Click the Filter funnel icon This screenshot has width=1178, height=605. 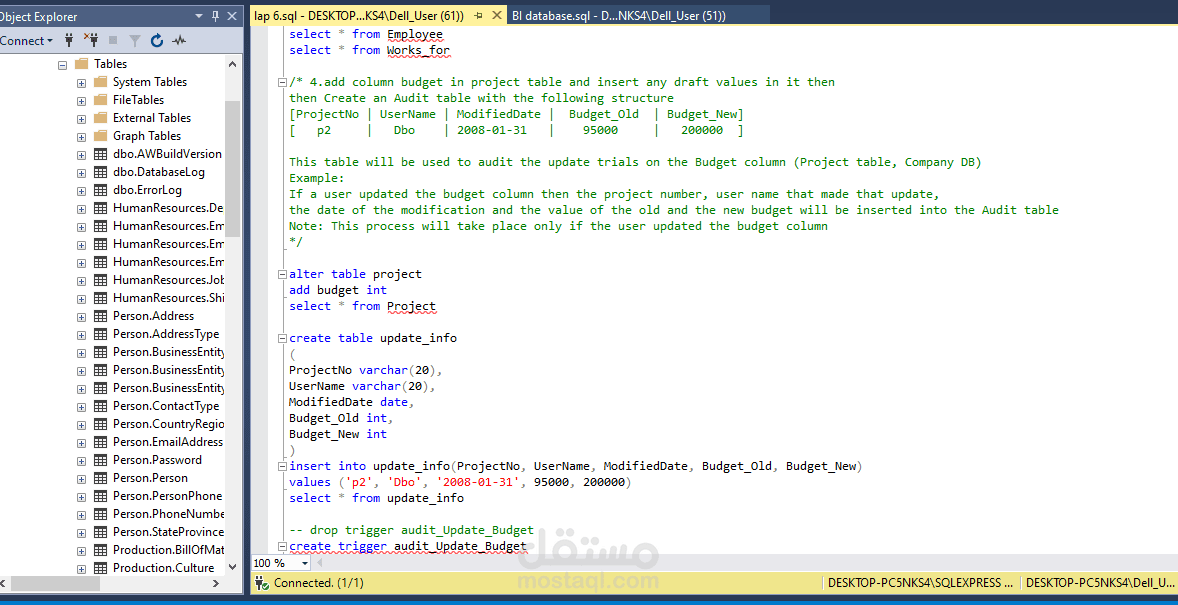coord(134,41)
